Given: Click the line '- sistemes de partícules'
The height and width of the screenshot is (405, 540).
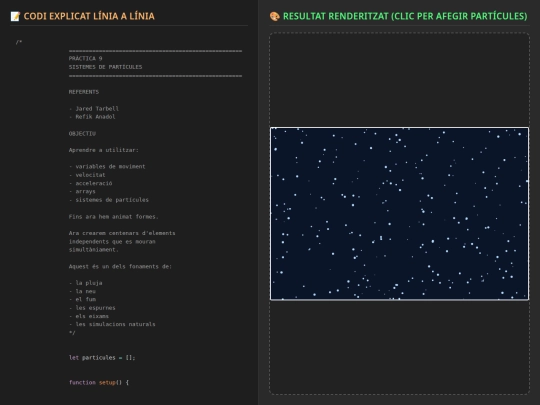Looking at the screenshot, I should coord(109,200).
